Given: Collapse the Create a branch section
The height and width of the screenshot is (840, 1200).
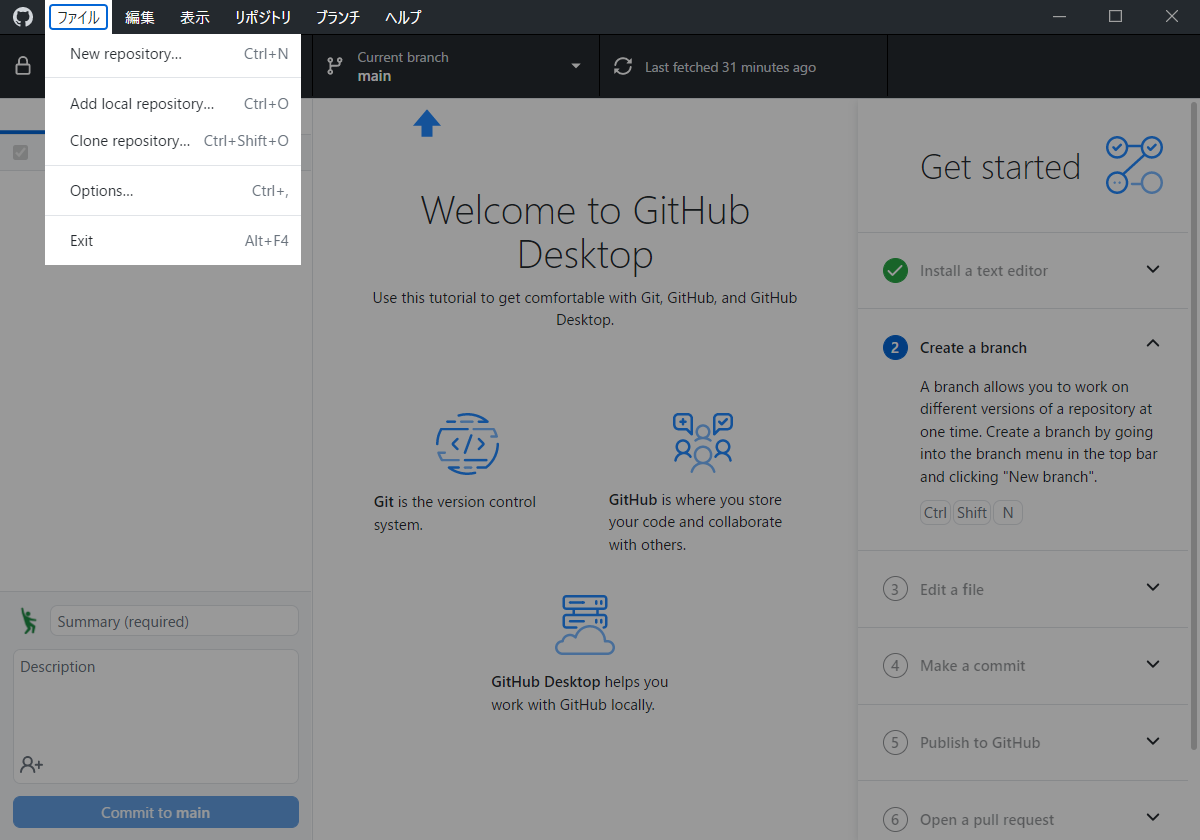Looking at the screenshot, I should tap(1152, 343).
